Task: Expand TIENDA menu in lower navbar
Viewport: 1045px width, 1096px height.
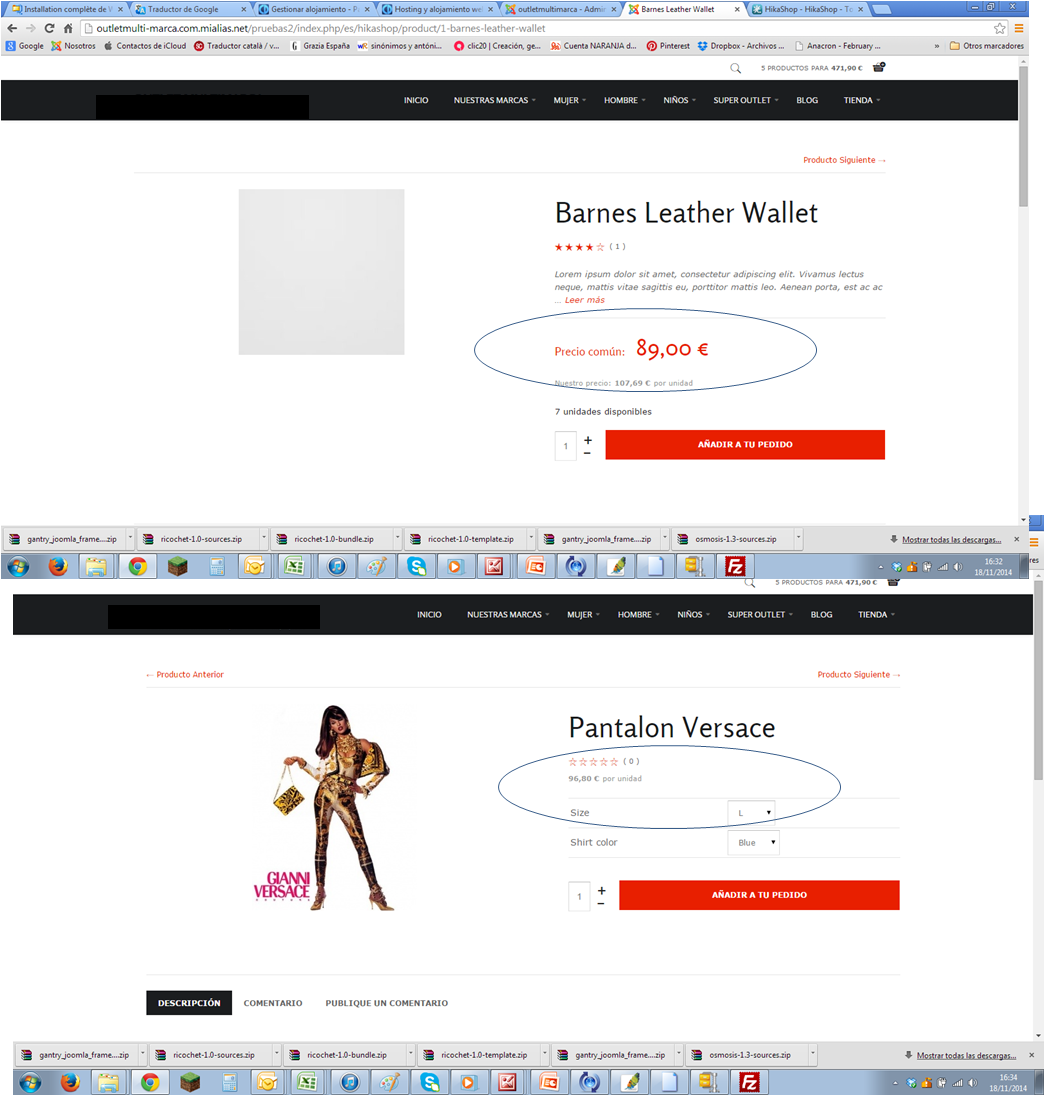Action: [876, 614]
